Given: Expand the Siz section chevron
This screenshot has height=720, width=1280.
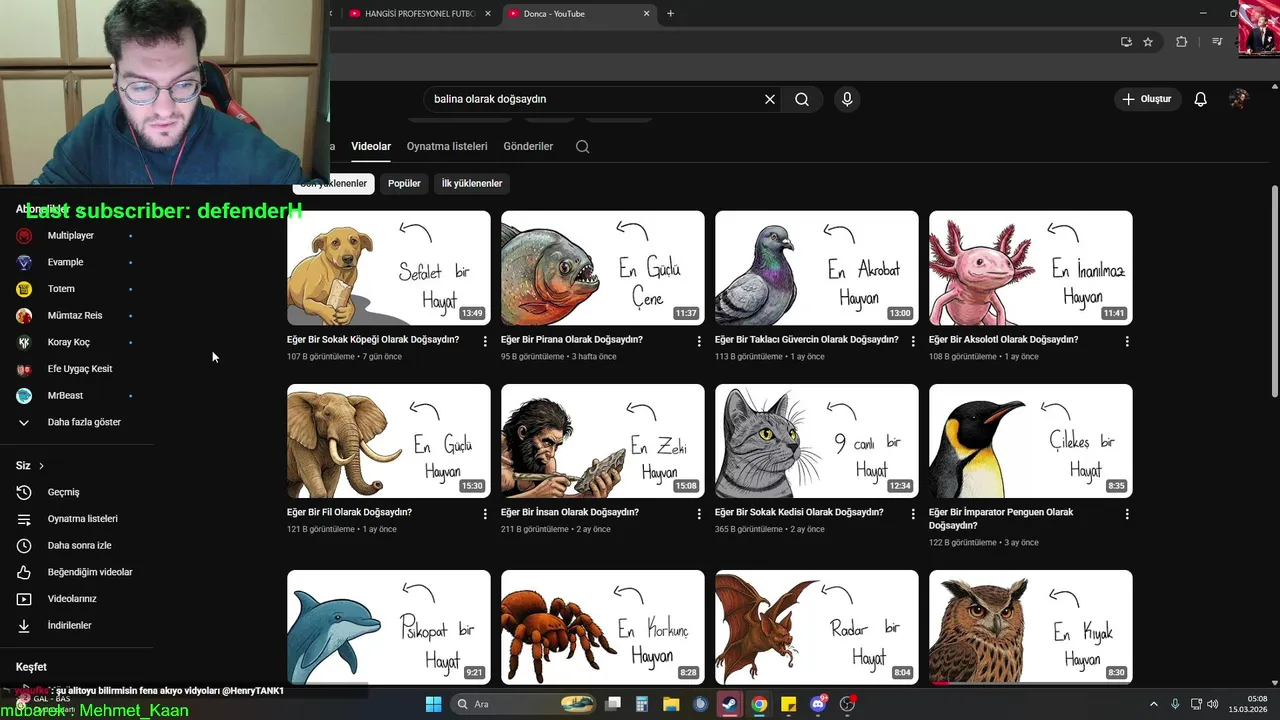Looking at the screenshot, I should click(41, 466).
